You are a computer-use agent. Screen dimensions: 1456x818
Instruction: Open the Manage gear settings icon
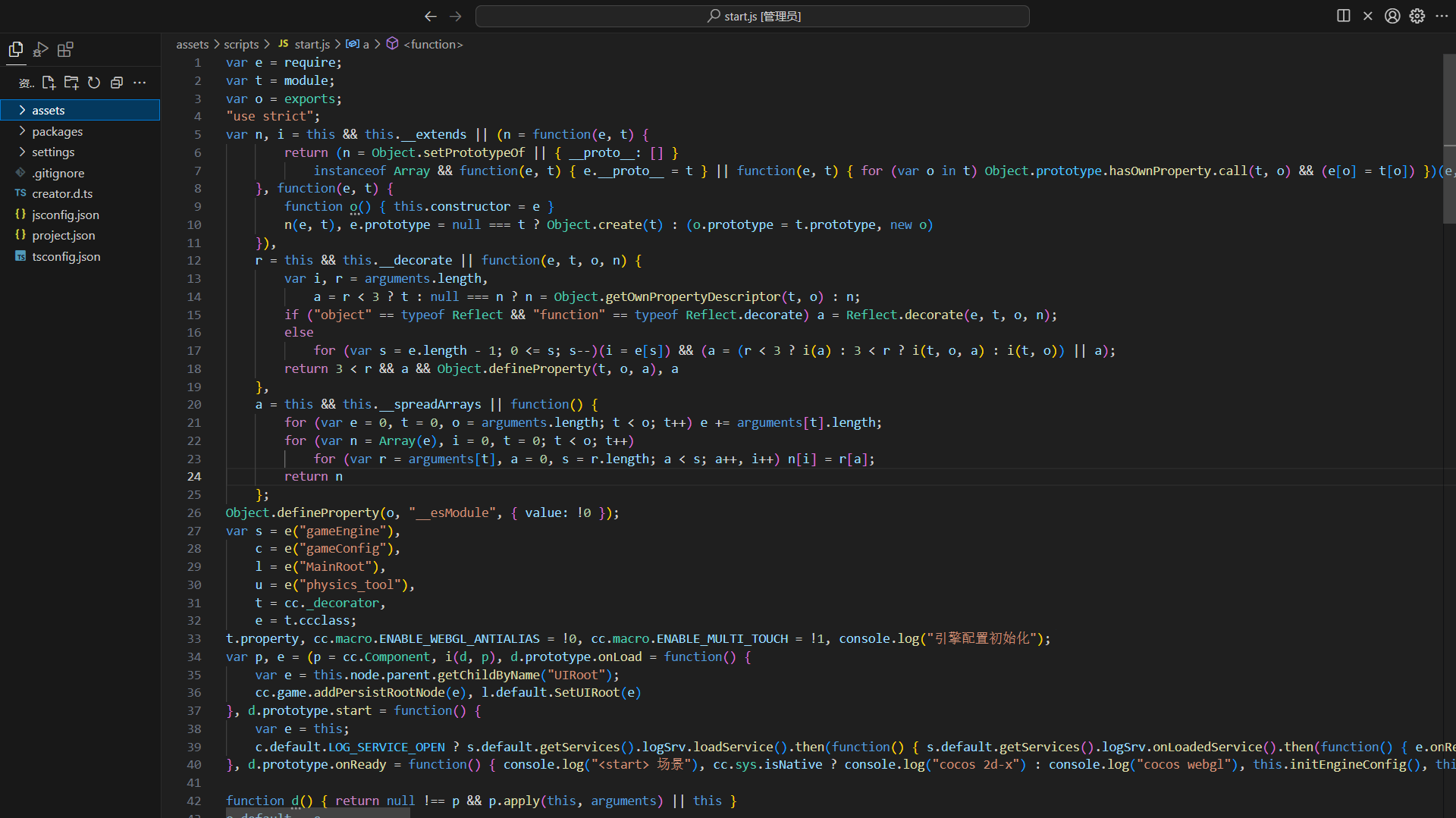(1417, 16)
